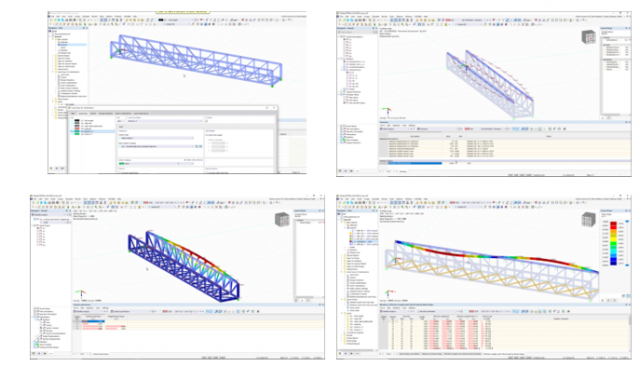Select highlighted mode shape item in legend window navigator

pos(363,242)
